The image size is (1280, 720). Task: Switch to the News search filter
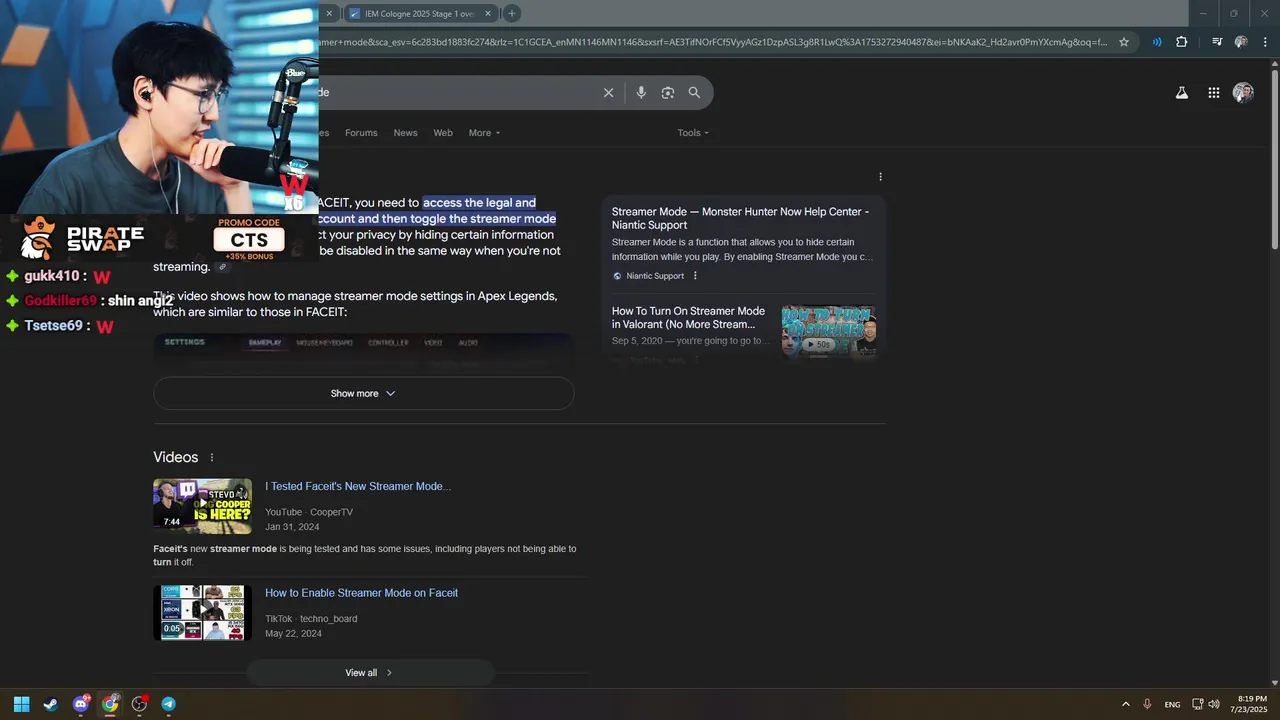(405, 133)
